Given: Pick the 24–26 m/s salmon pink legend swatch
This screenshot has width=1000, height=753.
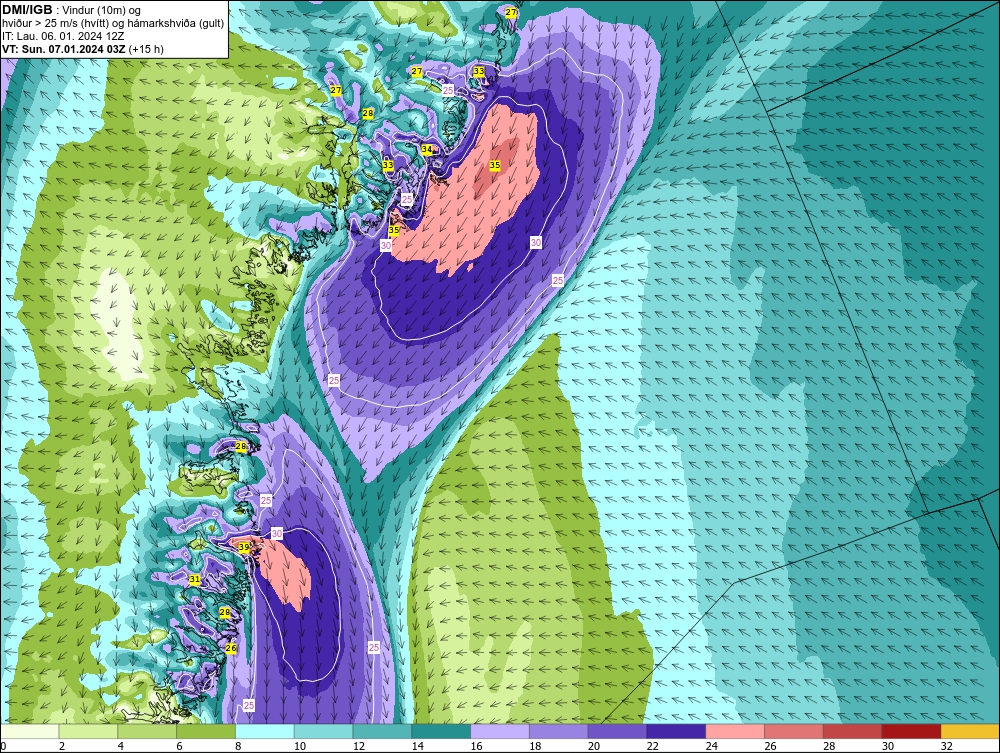Looking at the screenshot, I should tap(735, 731).
